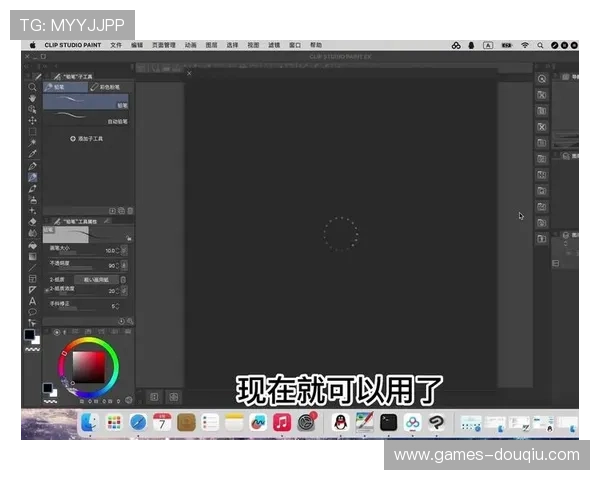Select the rectangular Selection Area tool

click(x=33, y=132)
